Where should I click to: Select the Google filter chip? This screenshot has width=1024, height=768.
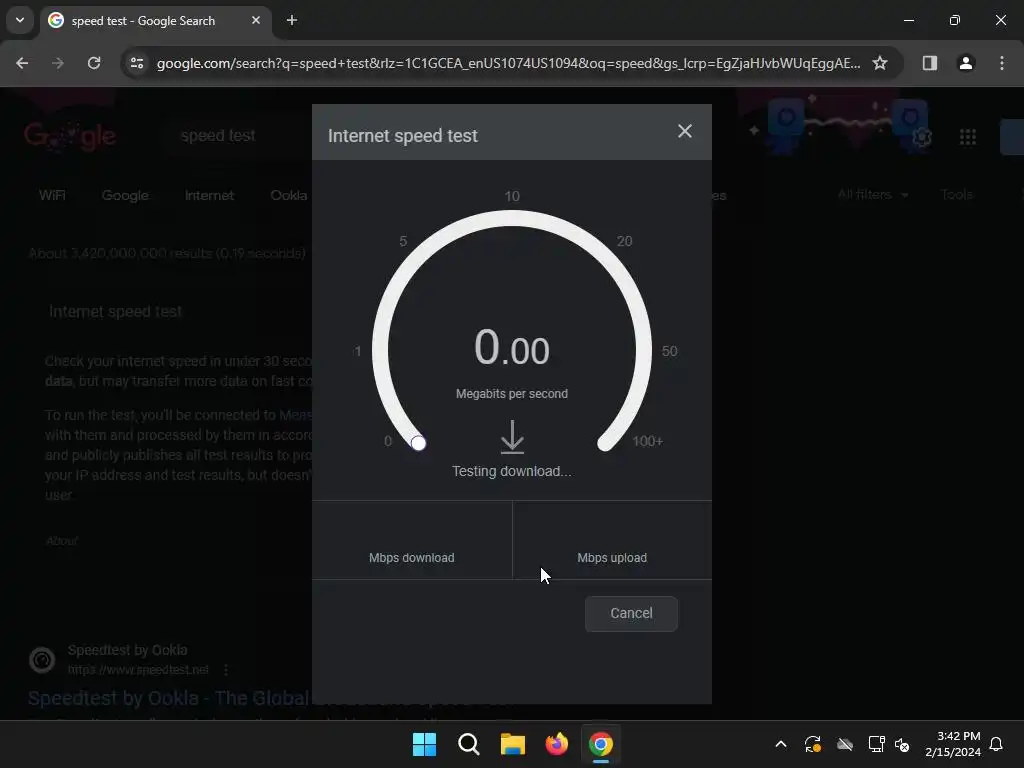[x=125, y=195]
